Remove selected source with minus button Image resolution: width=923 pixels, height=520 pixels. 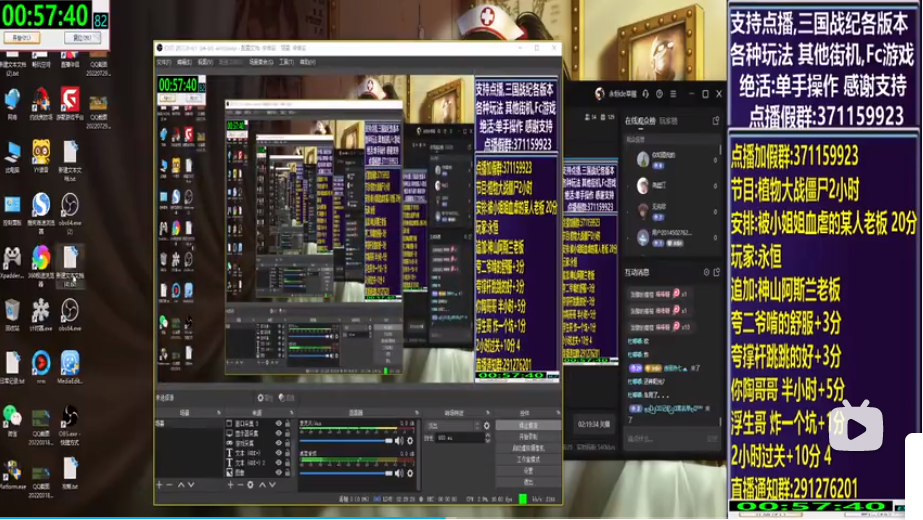tap(240, 485)
